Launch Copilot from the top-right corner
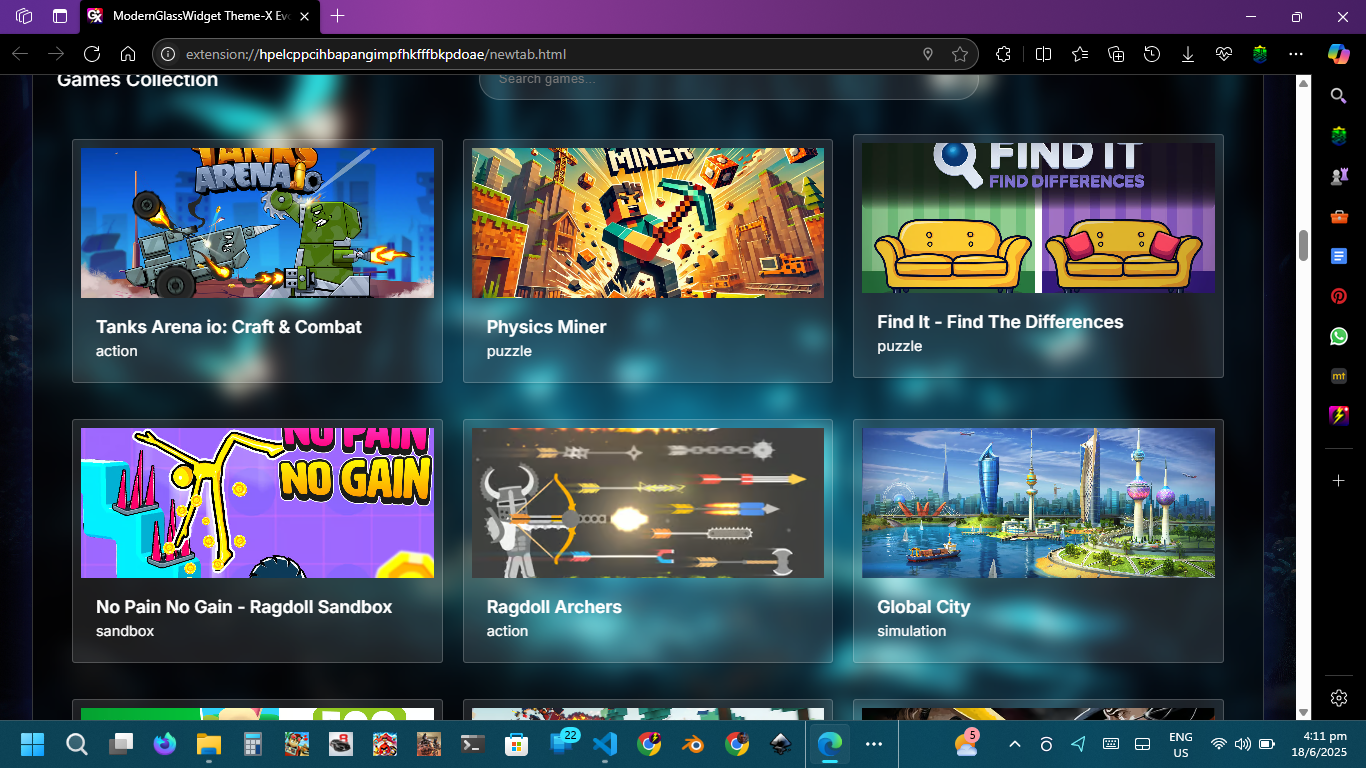Viewport: 1366px width, 768px height. [1338, 54]
